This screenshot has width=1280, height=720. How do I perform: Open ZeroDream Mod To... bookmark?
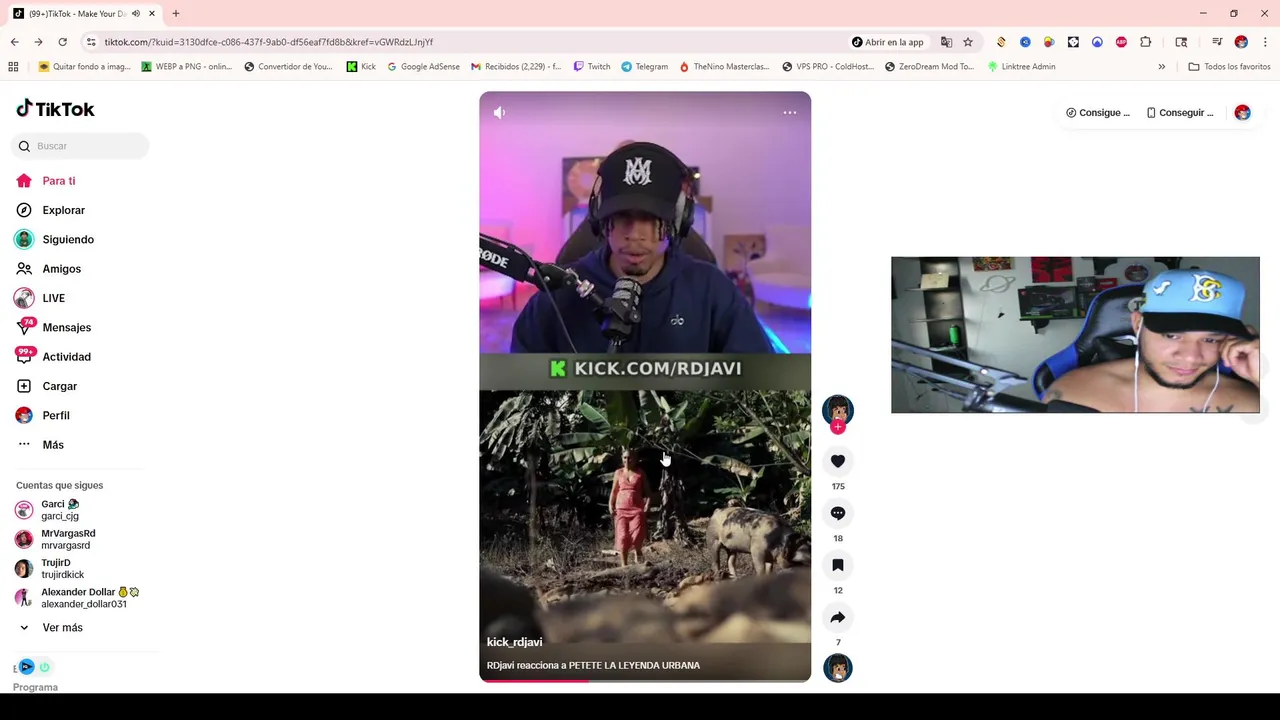pos(930,67)
